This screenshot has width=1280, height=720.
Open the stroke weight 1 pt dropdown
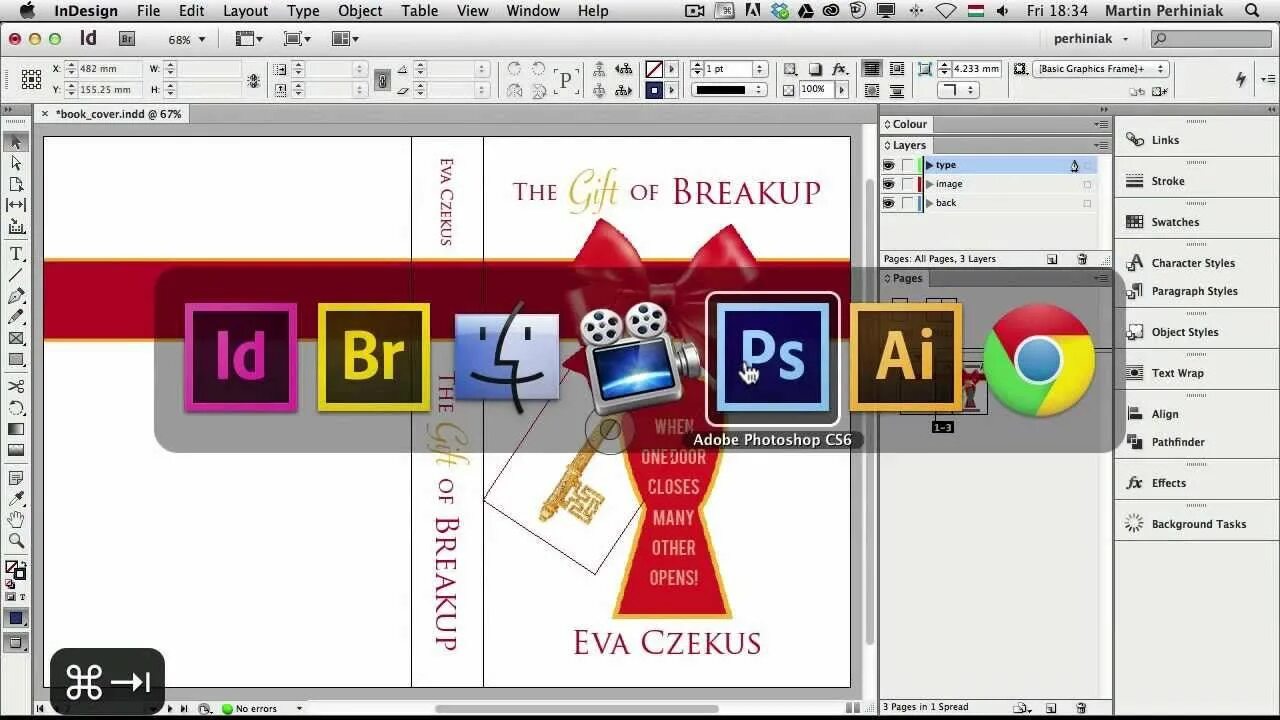[x=760, y=69]
